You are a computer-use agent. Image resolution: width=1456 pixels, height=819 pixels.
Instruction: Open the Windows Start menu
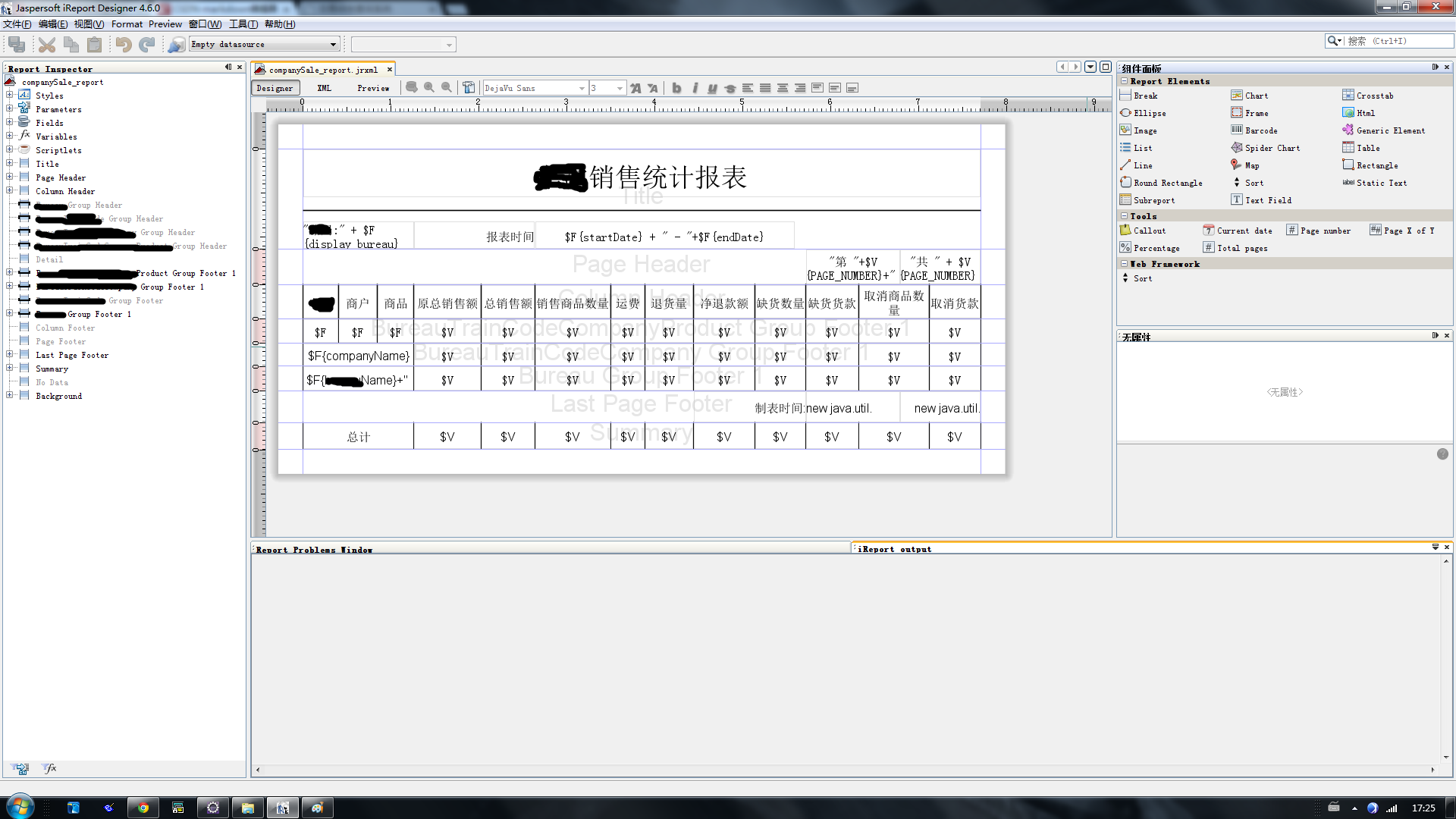[20, 807]
